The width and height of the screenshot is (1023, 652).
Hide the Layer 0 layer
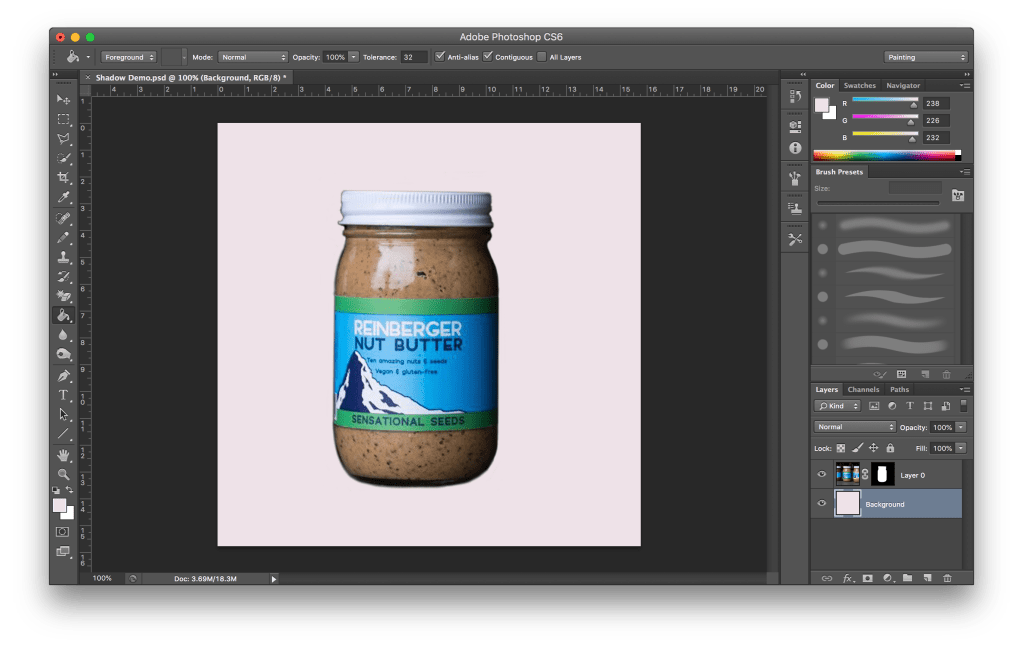click(822, 474)
